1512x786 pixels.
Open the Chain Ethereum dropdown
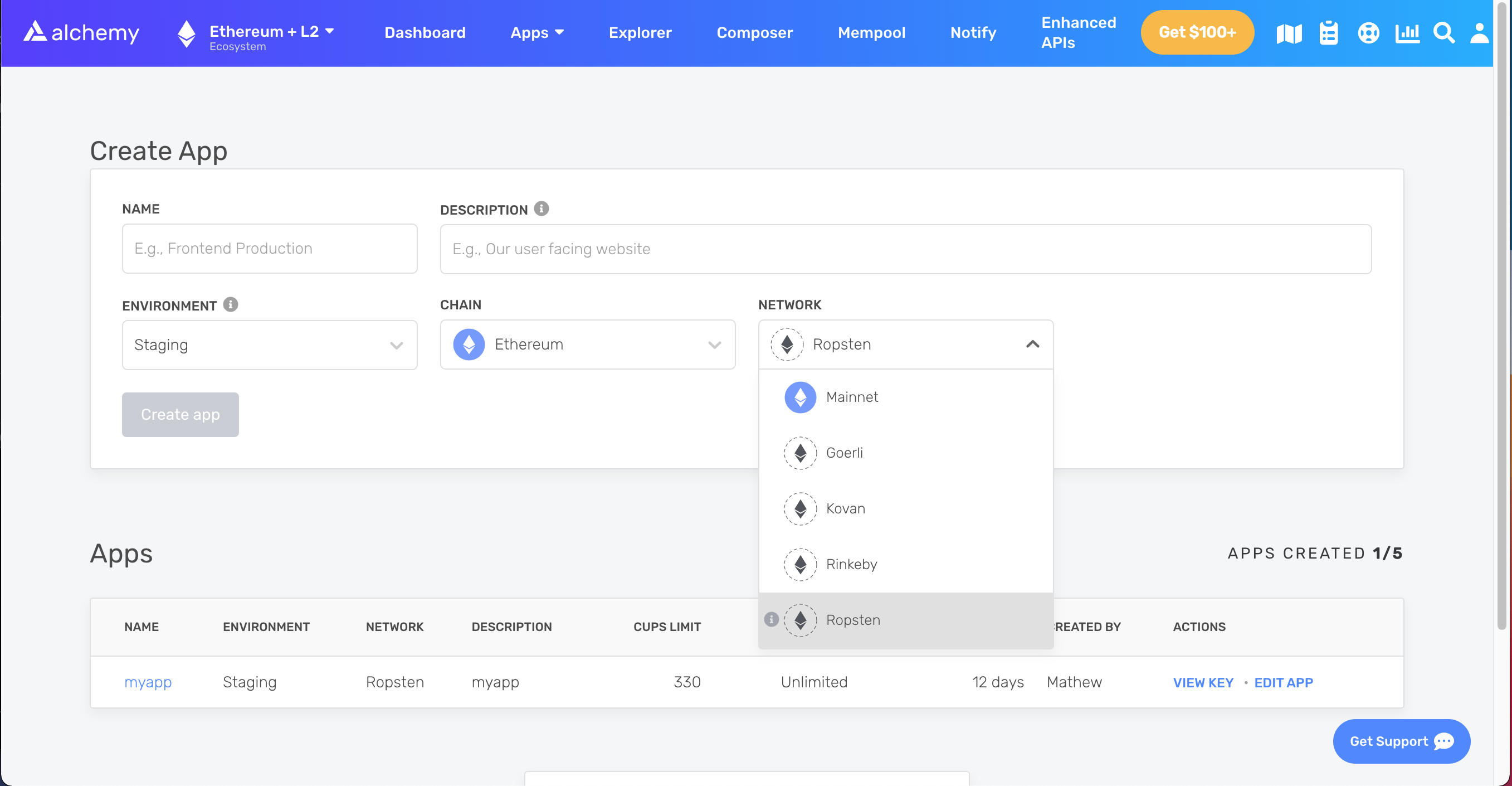[588, 345]
